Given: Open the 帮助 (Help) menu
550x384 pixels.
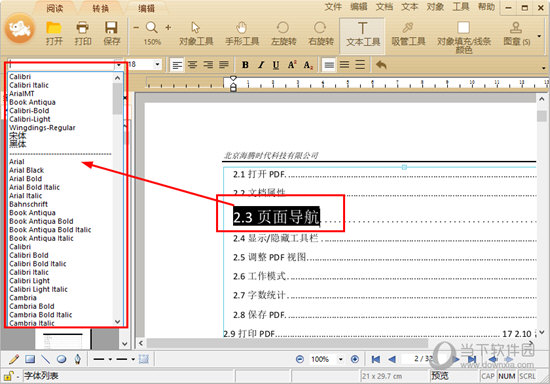Looking at the screenshot, I should 487,7.
